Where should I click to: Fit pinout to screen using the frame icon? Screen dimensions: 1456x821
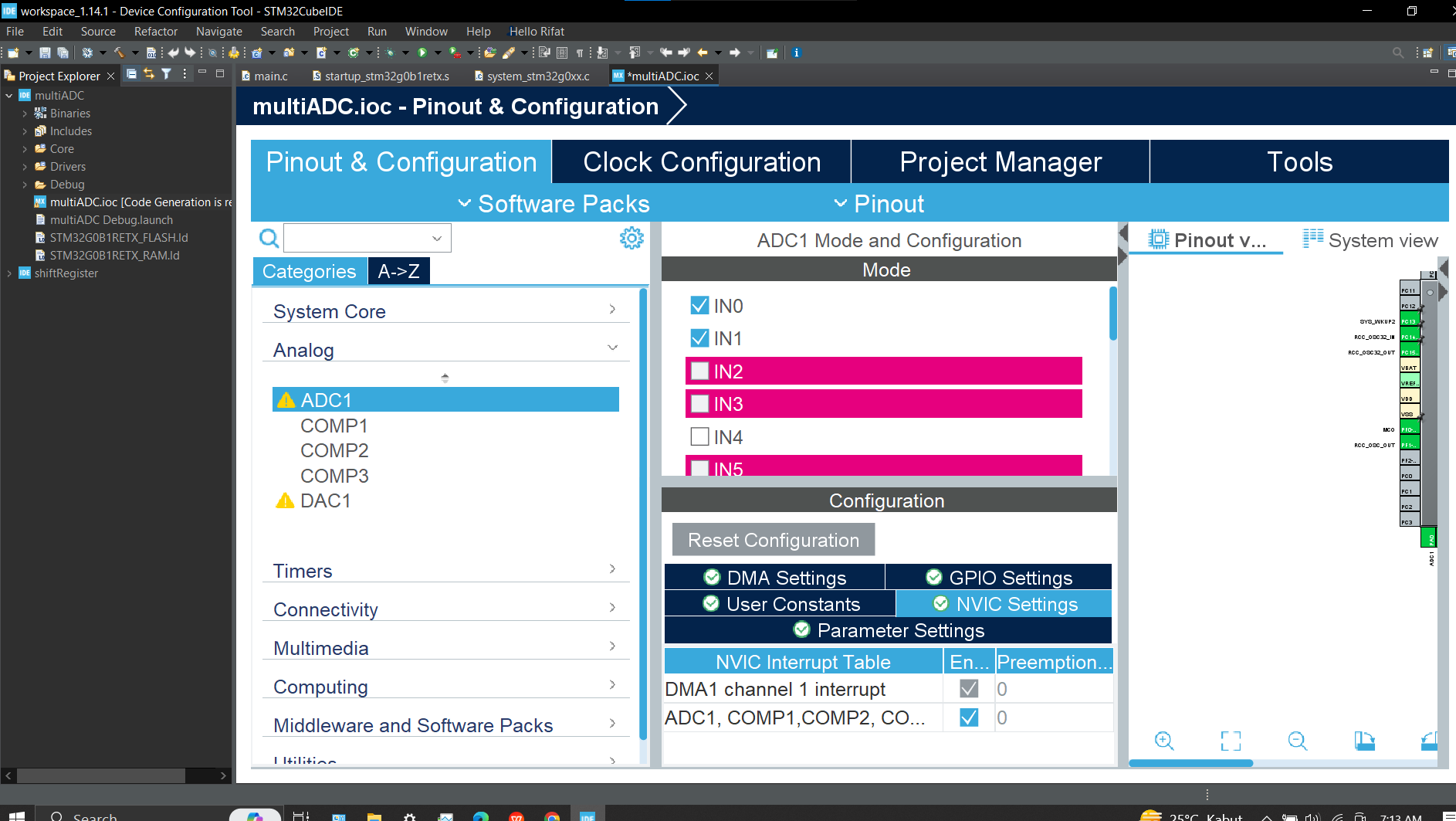point(1231,741)
